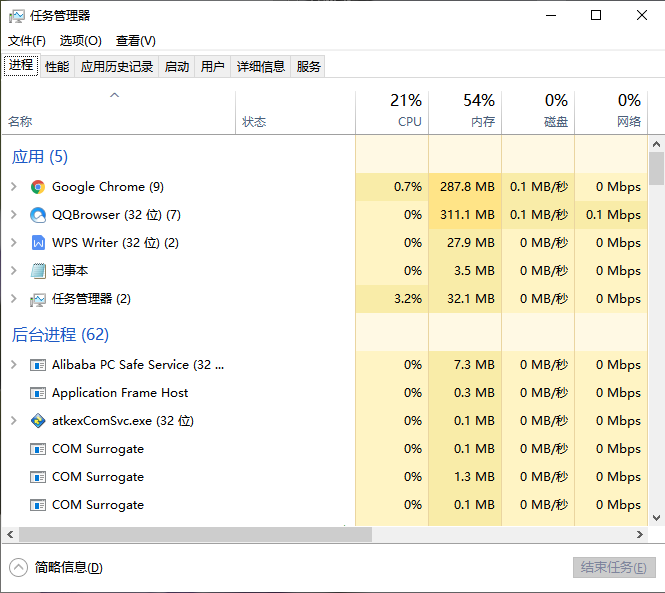Click Alibaba PC Safe Service's 7.3 MB value
Screen dimensions: 665x593
coord(474,365)
